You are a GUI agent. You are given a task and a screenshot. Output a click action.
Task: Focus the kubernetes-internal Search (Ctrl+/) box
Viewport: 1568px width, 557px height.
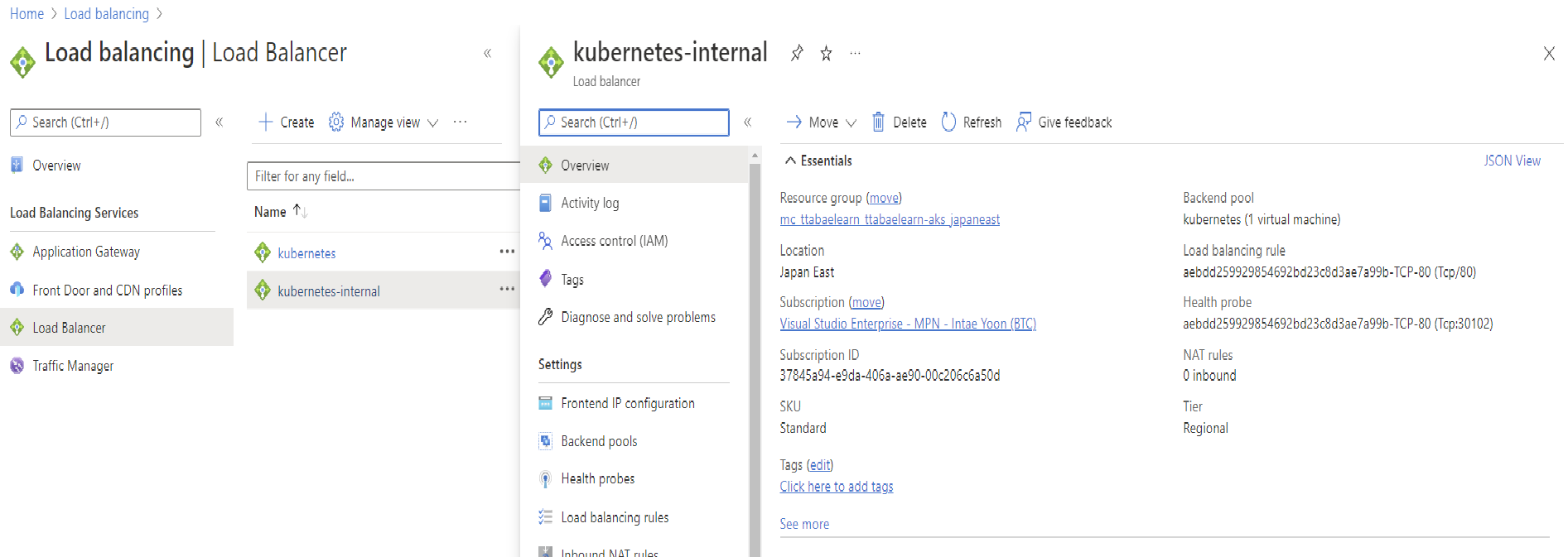tap(634, 122)
